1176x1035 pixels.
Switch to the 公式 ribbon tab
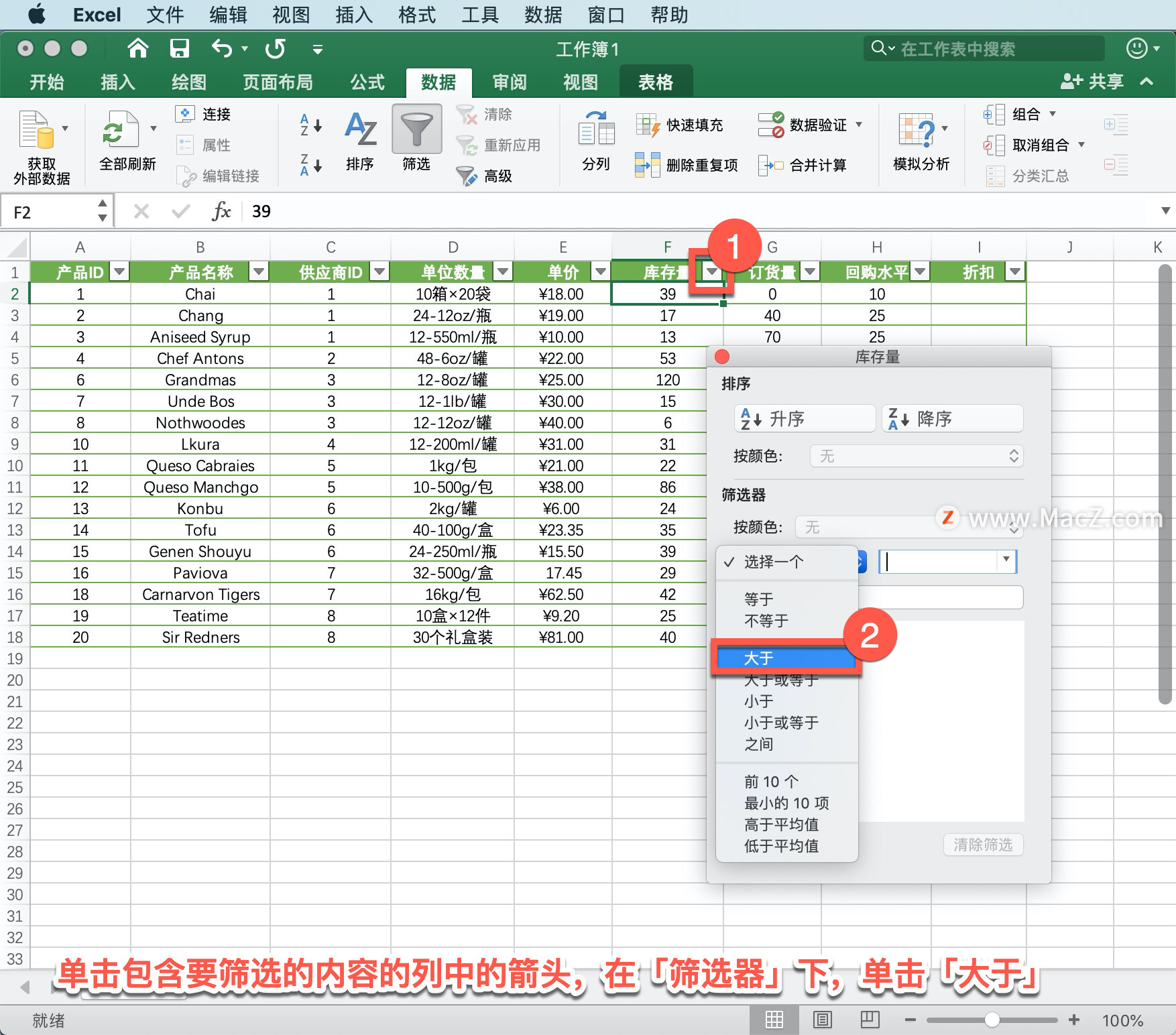click(367, 82)
